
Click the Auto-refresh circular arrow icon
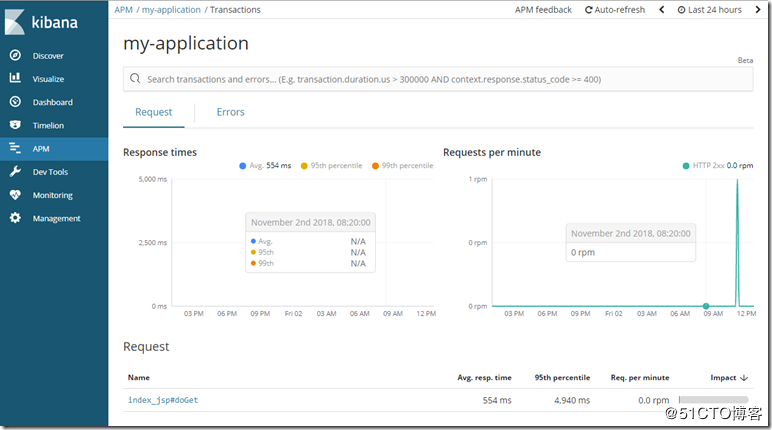click(x=588, y=10)
